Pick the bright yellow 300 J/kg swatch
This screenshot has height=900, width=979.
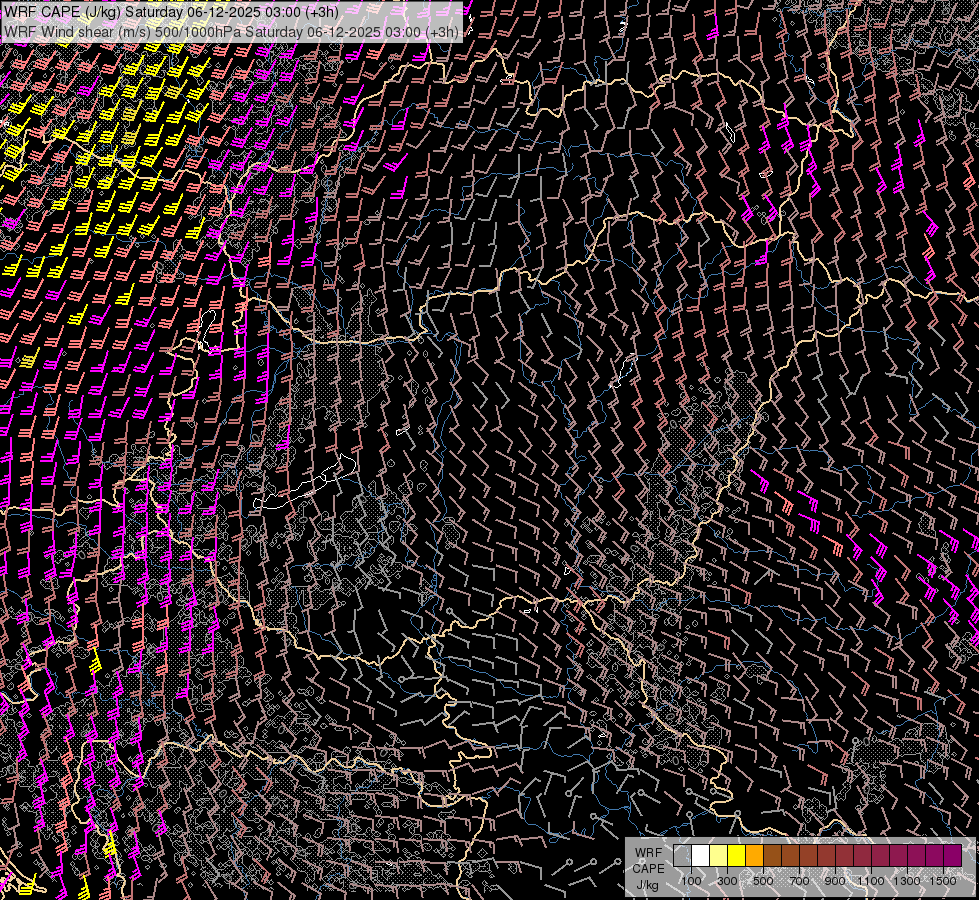pyautogui.click(x=736, y=855)
